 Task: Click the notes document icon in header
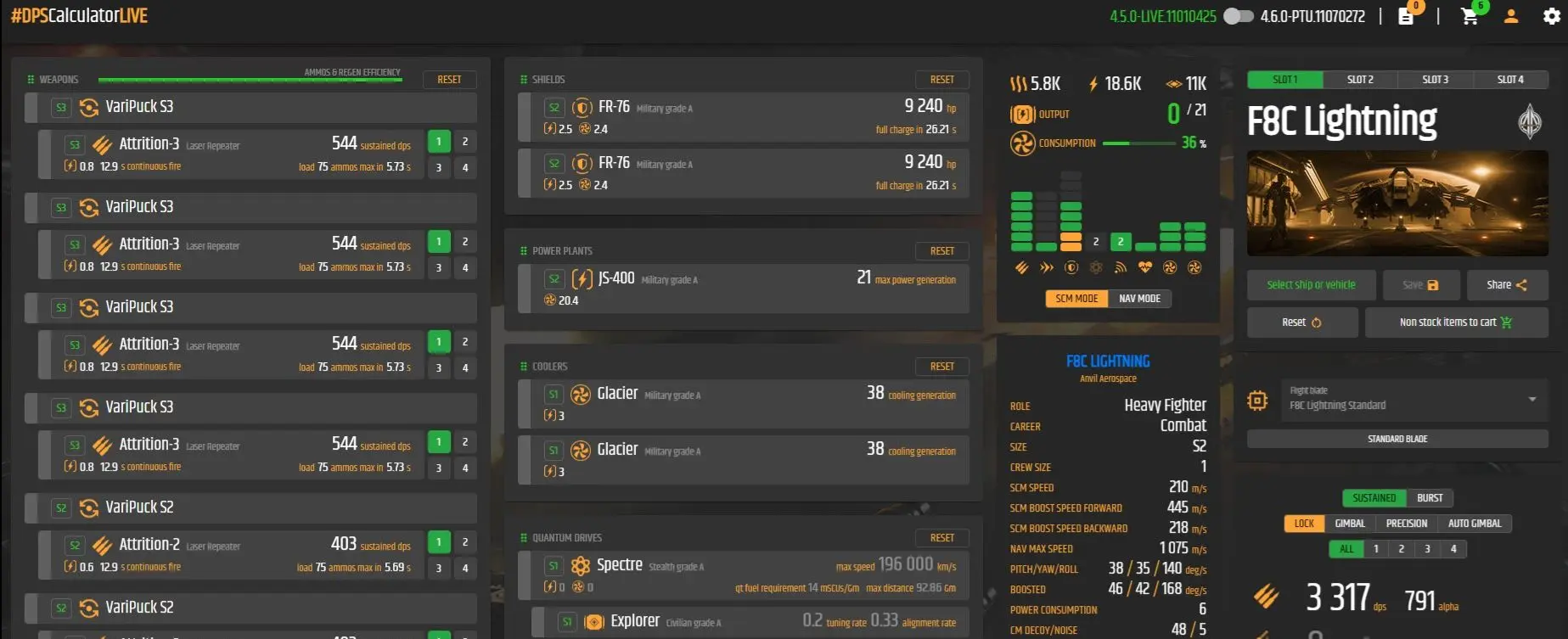click(x=1406, y=17)
